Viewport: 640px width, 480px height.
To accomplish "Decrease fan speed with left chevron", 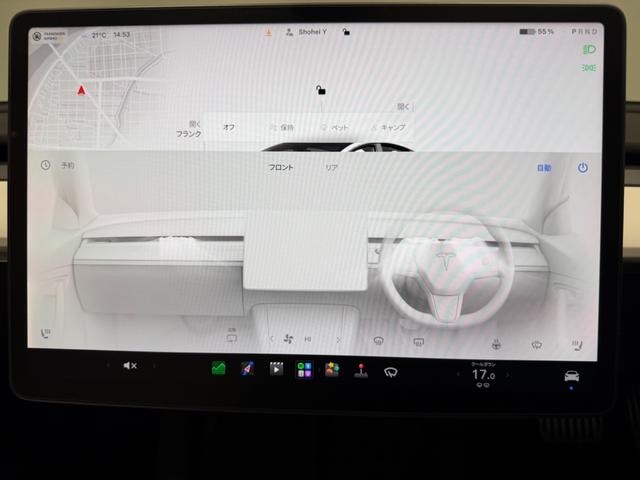I will pos(272,338).
